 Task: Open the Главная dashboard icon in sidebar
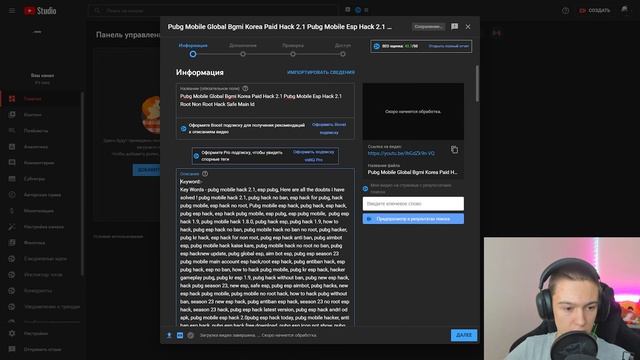[12, 99]
